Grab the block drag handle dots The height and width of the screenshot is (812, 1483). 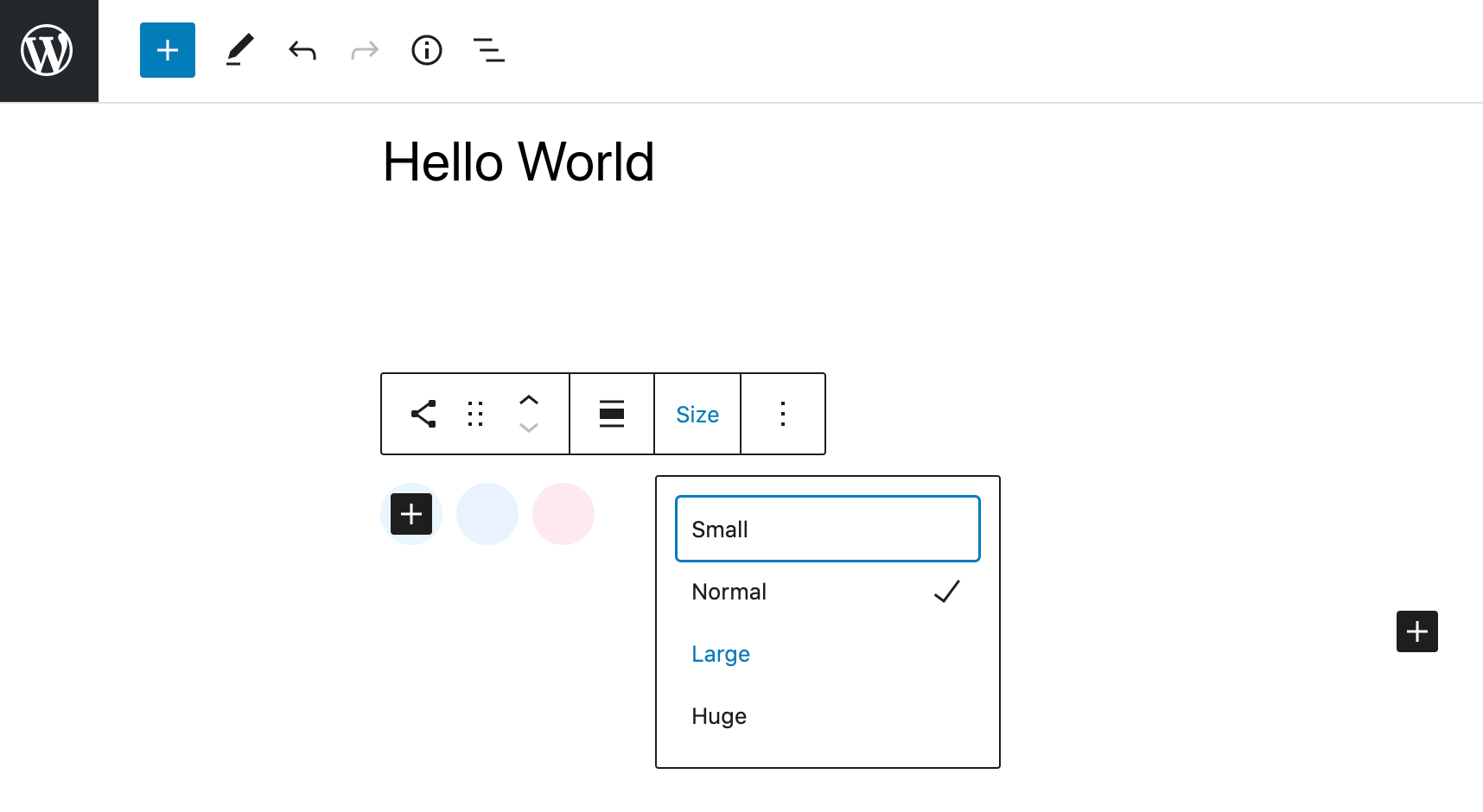[x=475, y=415]
